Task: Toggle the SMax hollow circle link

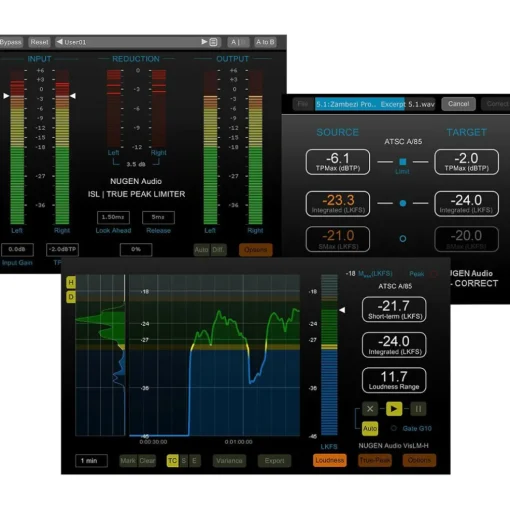Action: (403, 239)
